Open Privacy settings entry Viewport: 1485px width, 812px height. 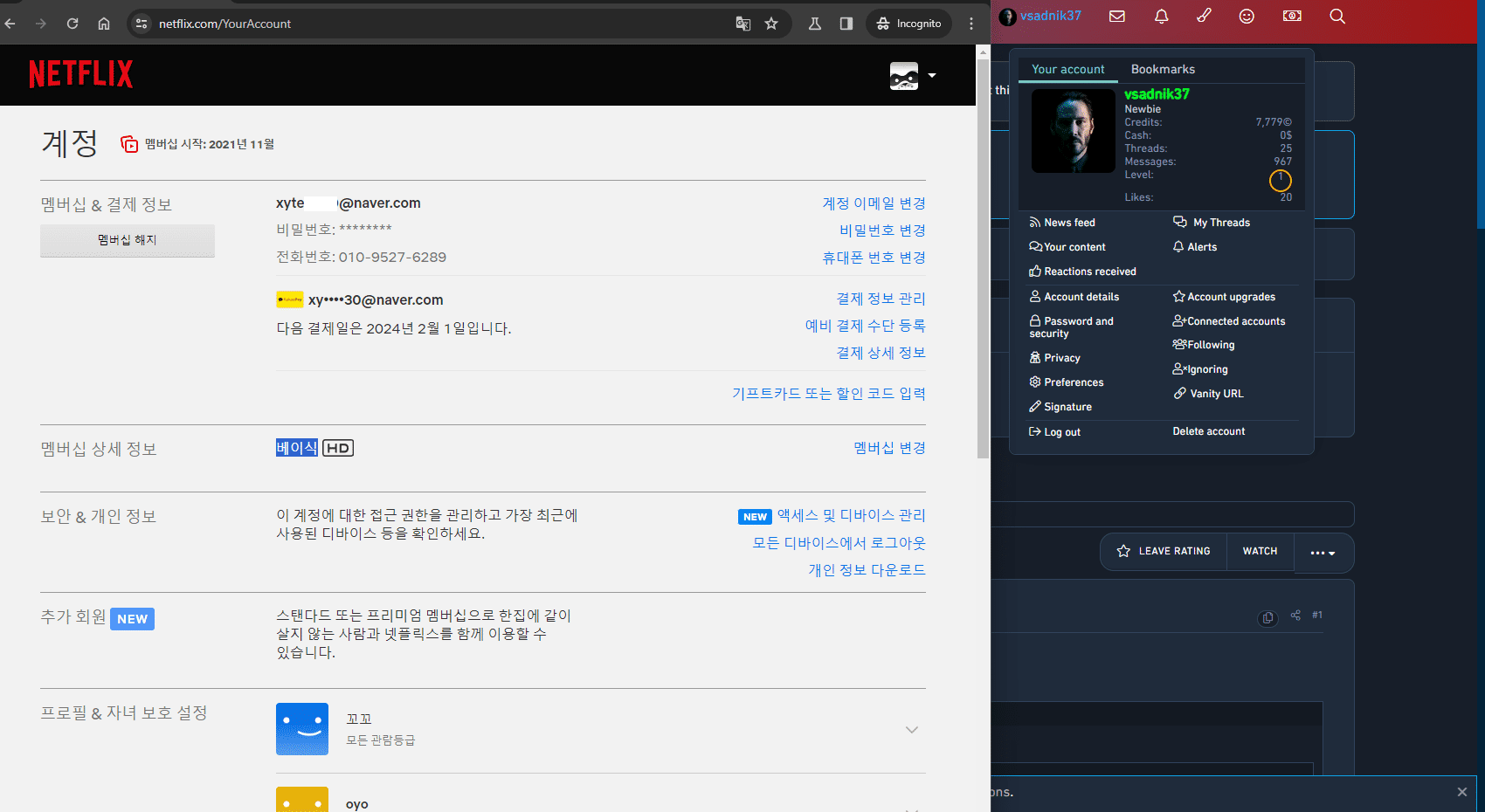(x=1055, y=358)
